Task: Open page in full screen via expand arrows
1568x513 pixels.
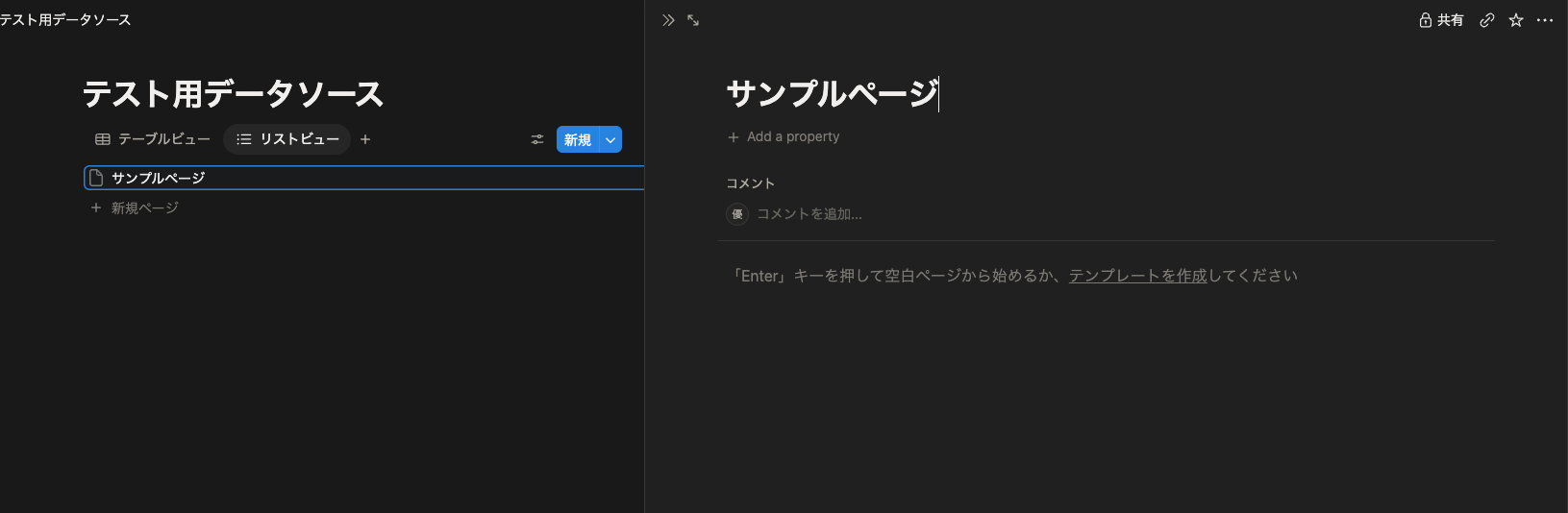Action: pyautogui.click(x=693, y=20)
